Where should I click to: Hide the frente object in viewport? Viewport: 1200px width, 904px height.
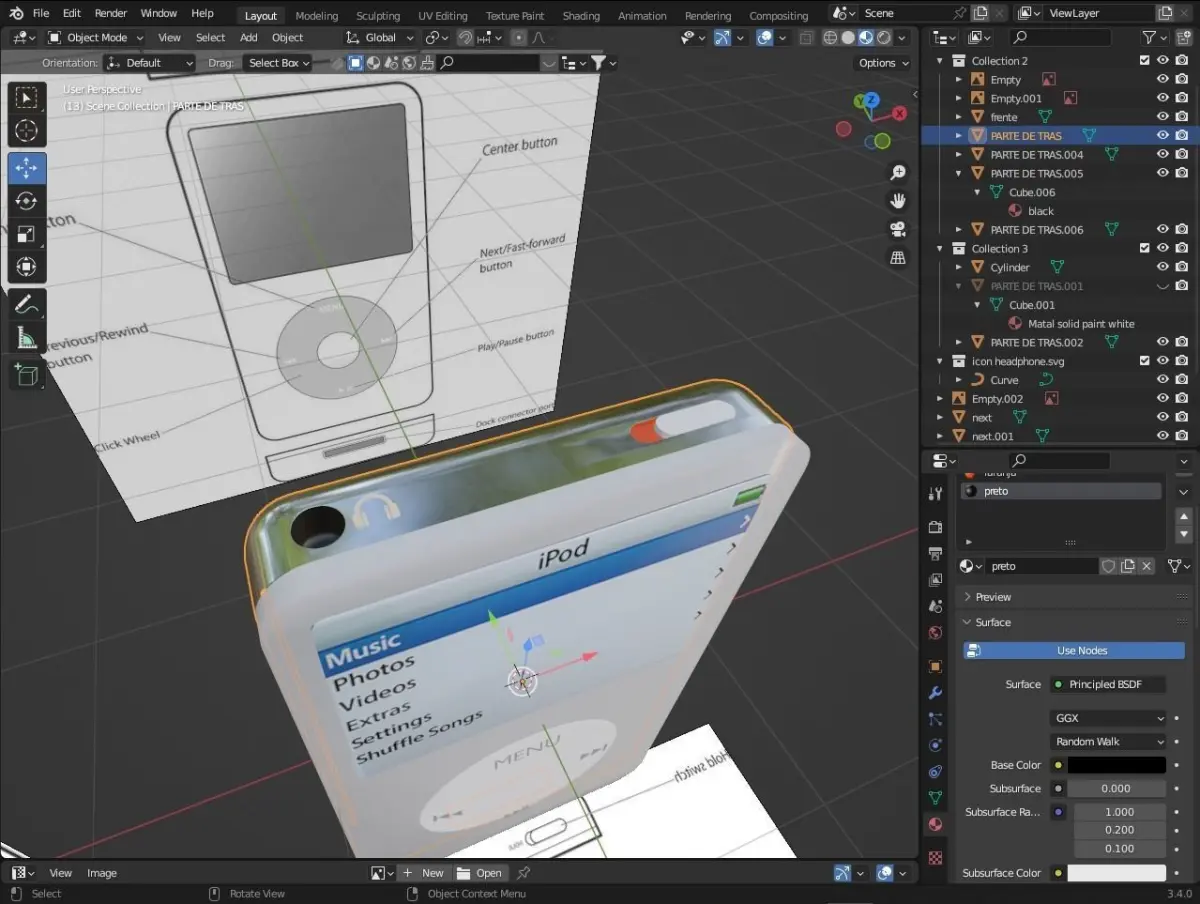point(1163,117)
